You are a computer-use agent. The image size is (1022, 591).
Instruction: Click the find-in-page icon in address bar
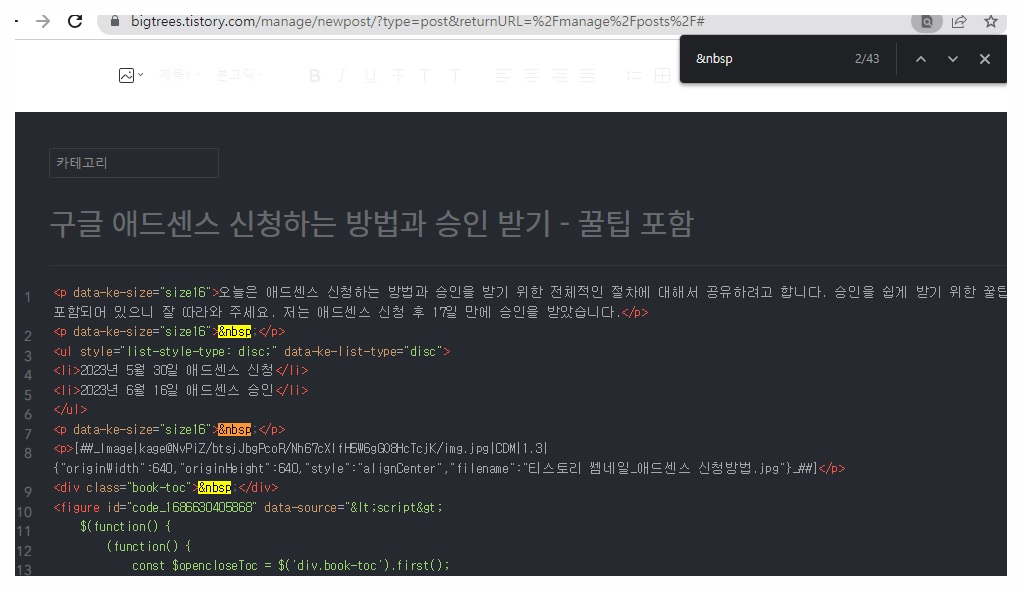[x=926, y=22]
